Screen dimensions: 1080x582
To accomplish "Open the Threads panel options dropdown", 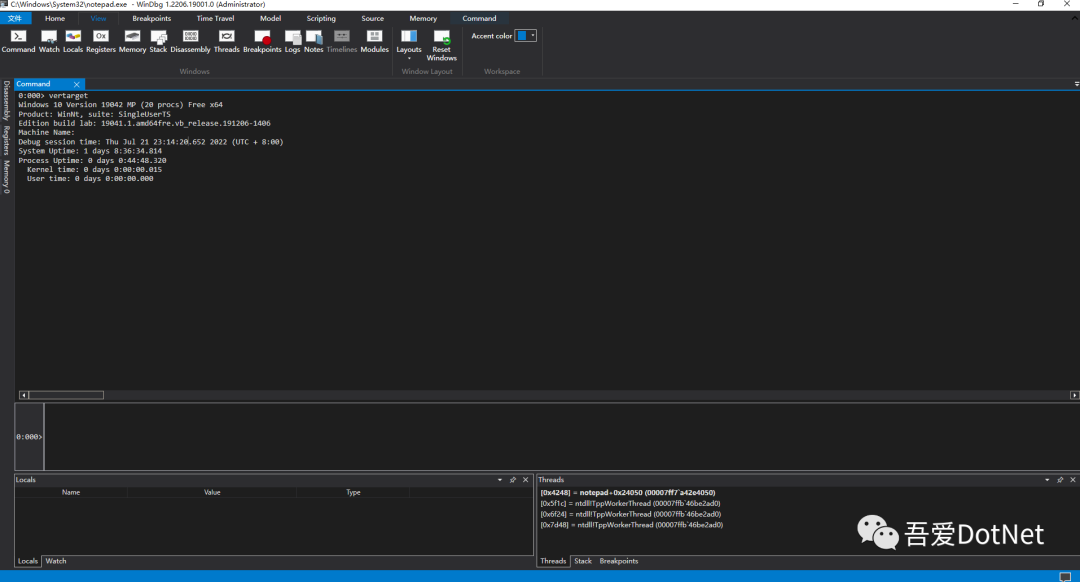I will point(1047,480).
